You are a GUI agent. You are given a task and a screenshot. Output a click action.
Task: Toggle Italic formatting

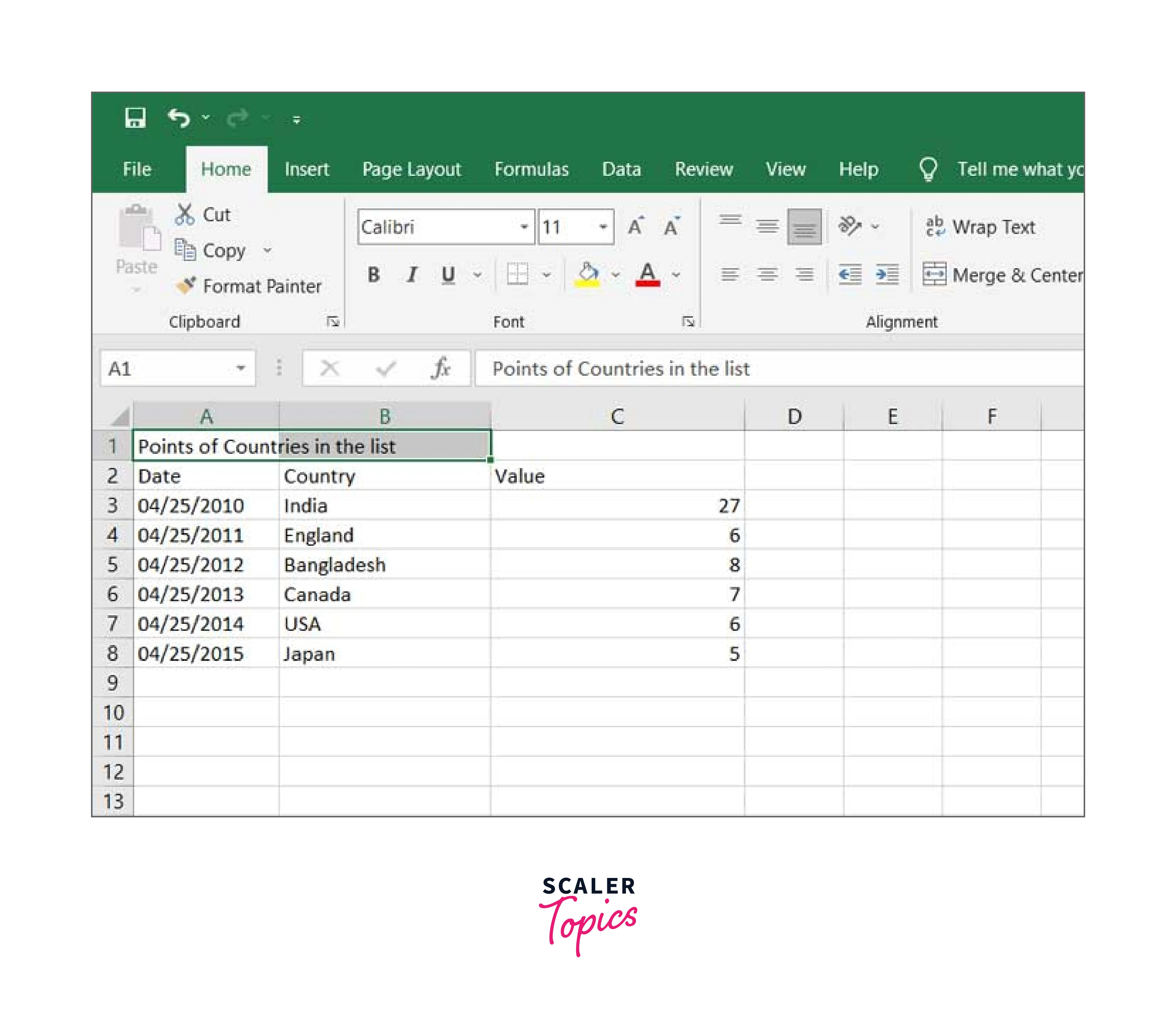click(x=412, y=275)
